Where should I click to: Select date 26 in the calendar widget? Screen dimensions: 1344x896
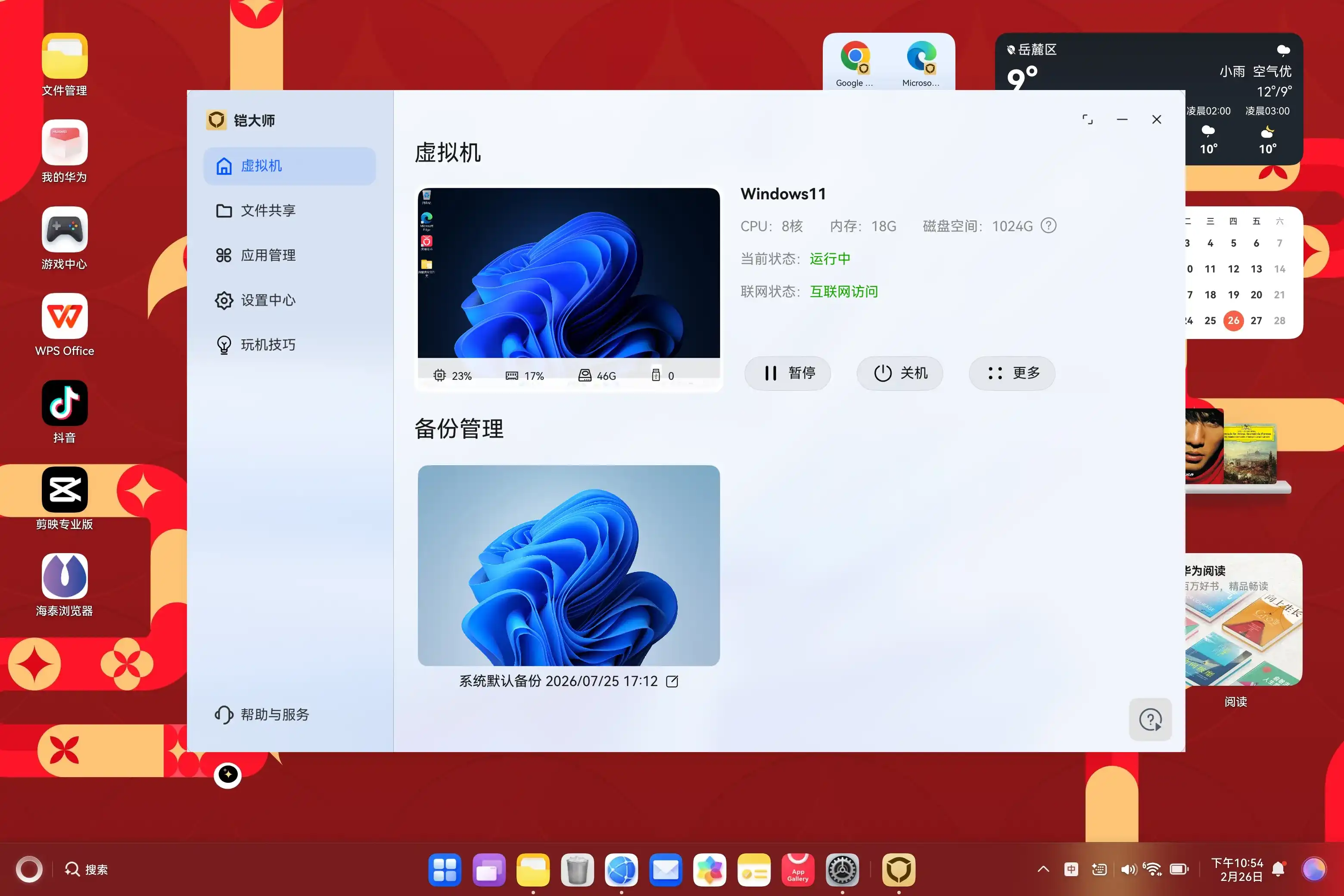pyautogui.click(x=1233, y=320)
